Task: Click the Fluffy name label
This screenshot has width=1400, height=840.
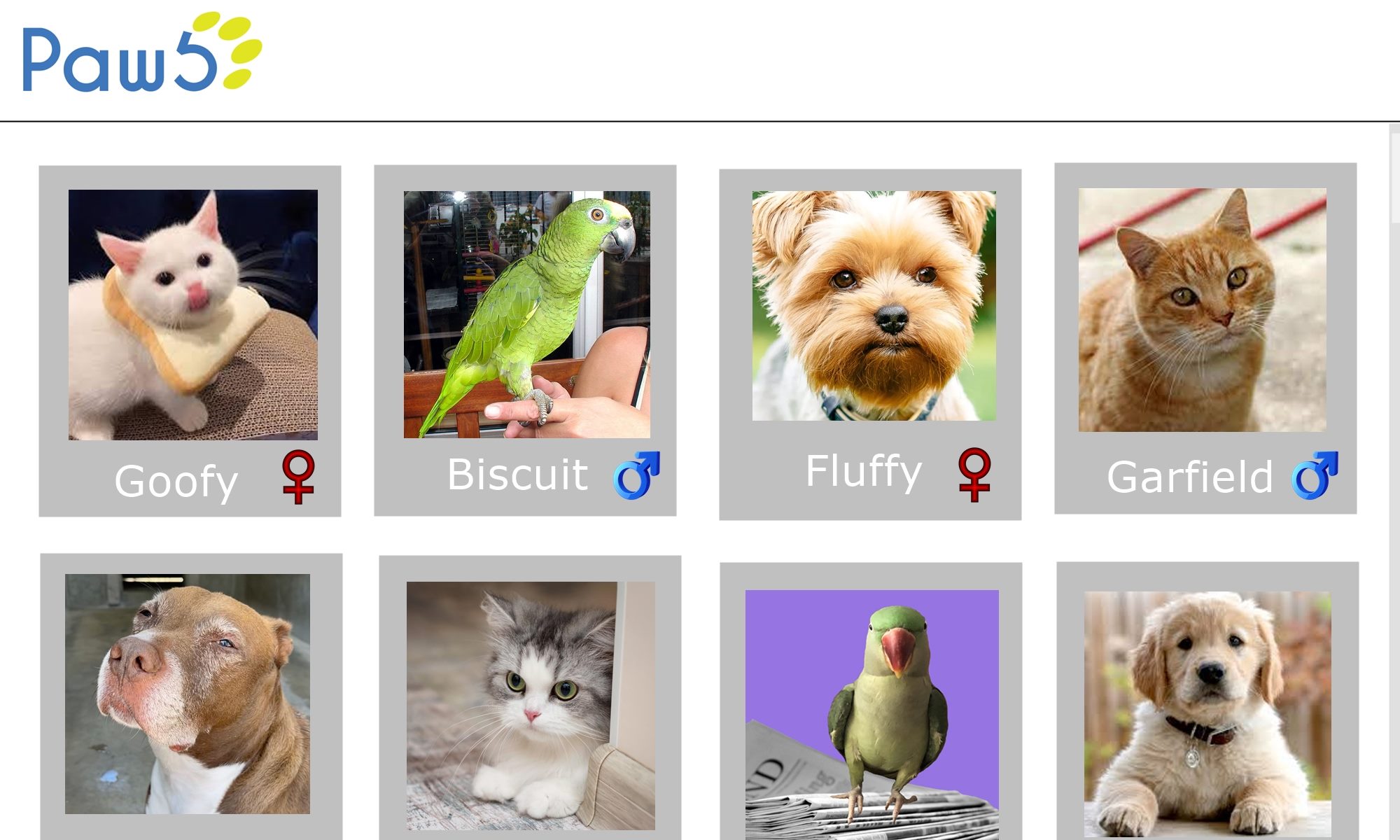Action: click(x=864, y=471)
